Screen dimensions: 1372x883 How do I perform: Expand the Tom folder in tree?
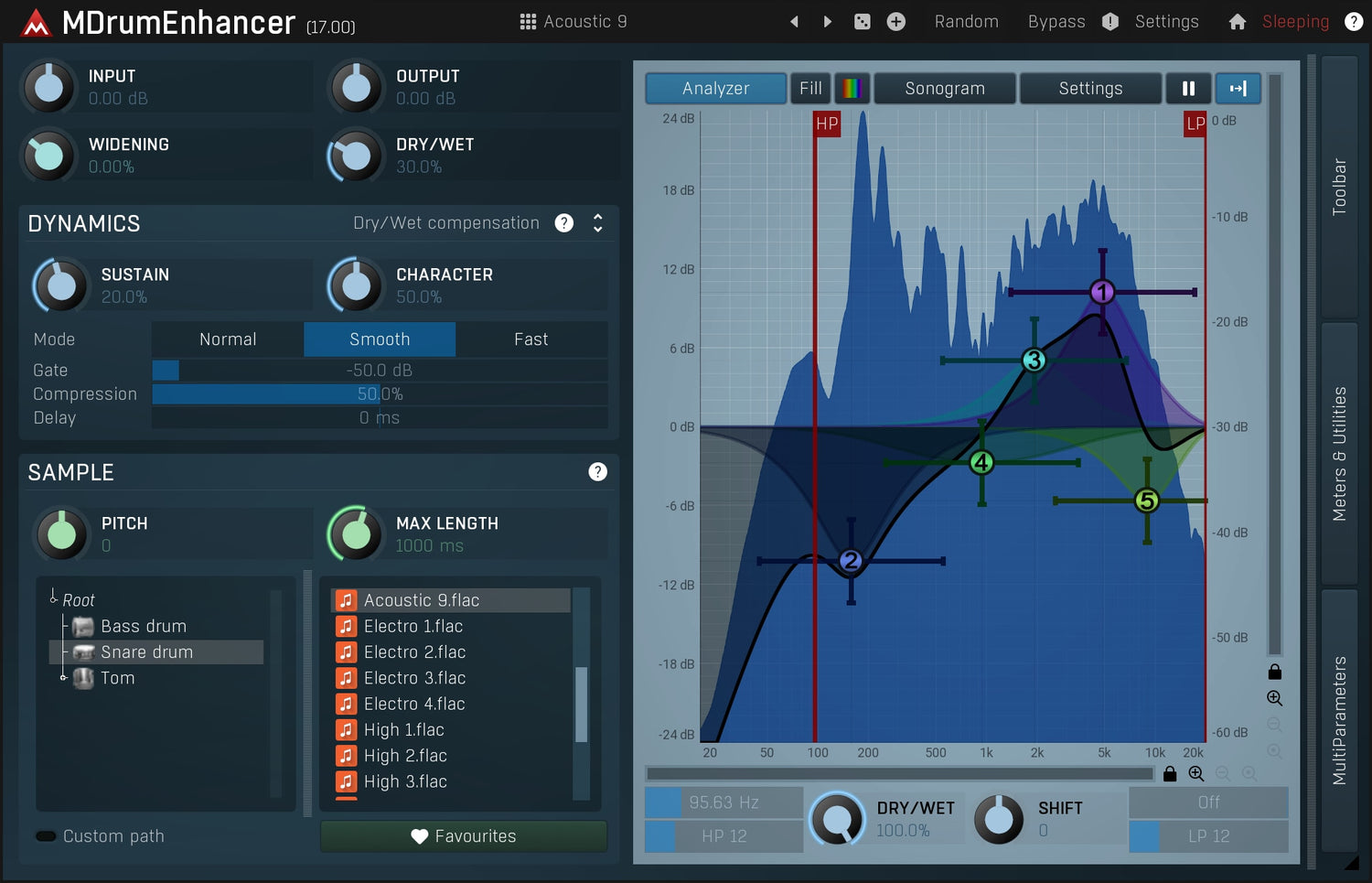point(63,678)
